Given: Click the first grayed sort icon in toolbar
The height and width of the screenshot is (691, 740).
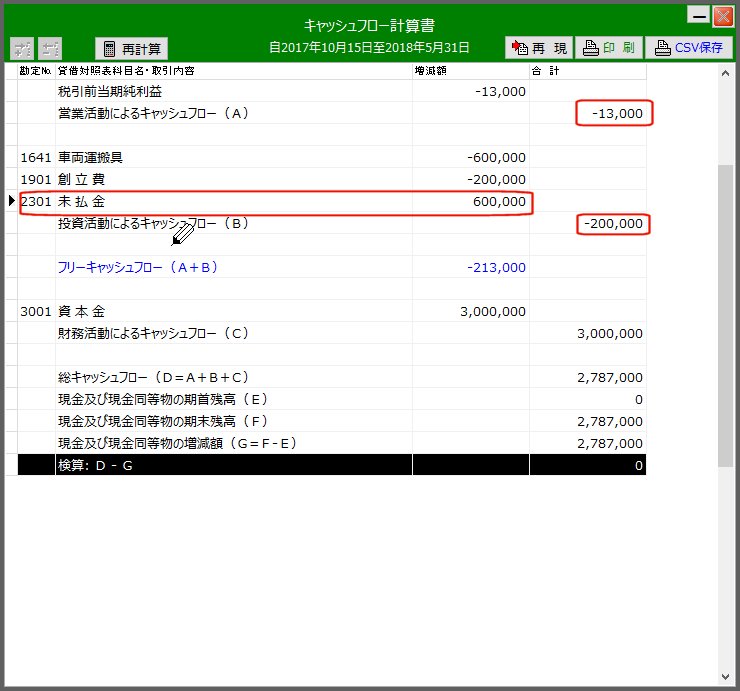Looking at the screenshot, I should coord(22,48).
